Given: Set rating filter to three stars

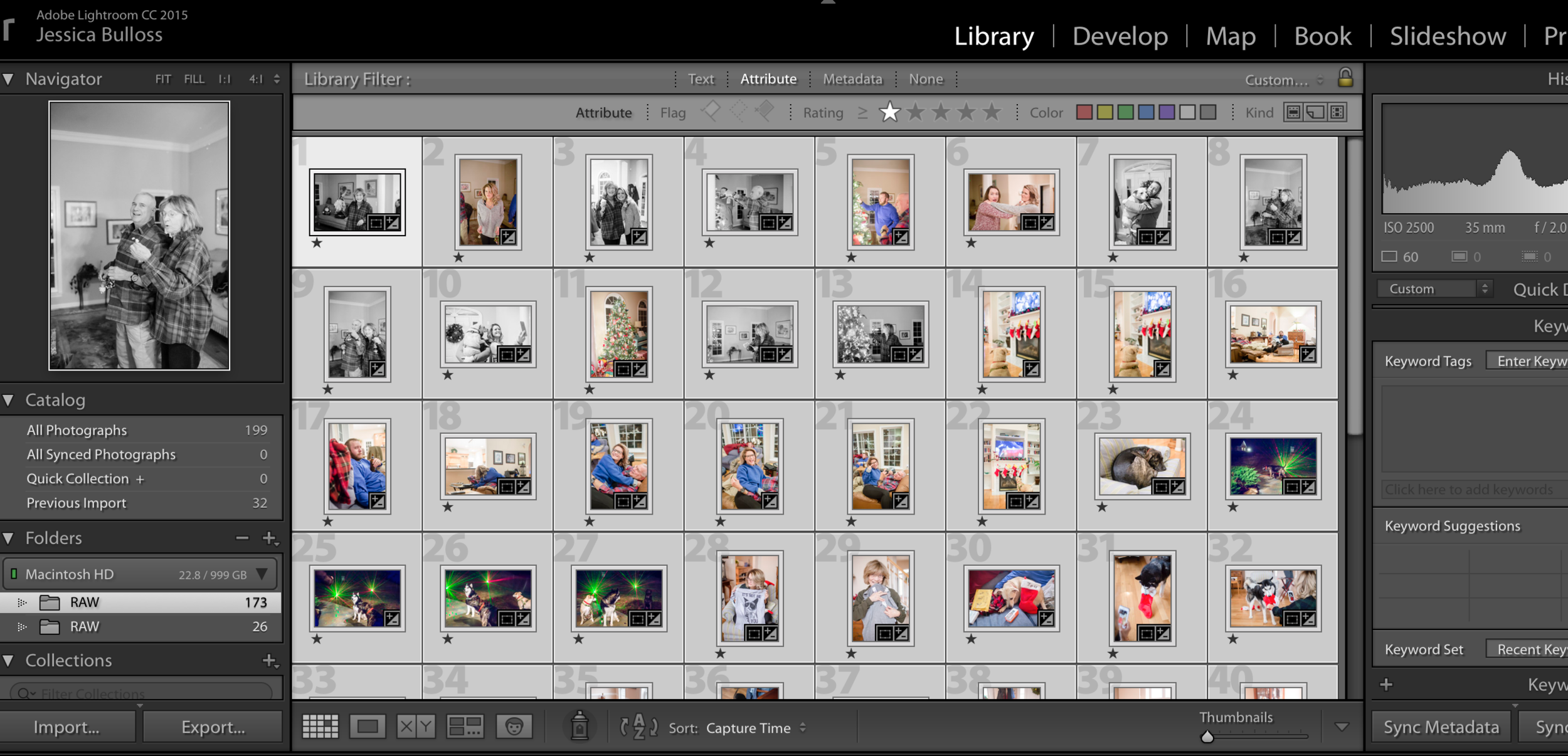Looking at the screenshot, I should [x=941, y=112].
